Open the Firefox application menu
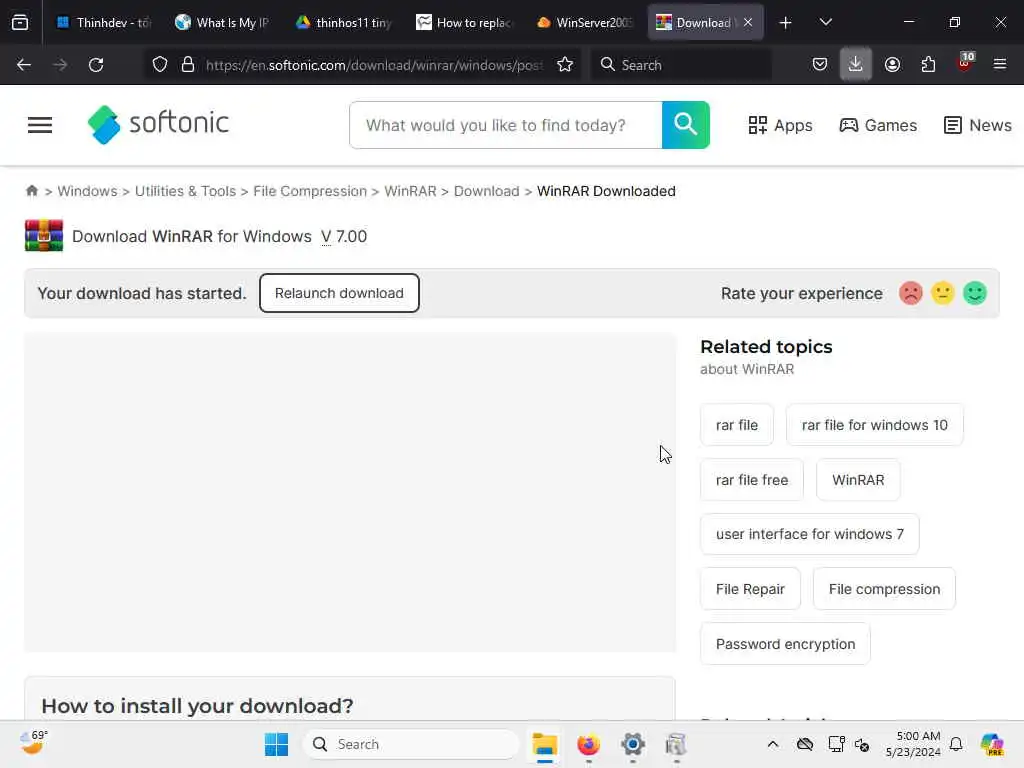 (1000, 65)
